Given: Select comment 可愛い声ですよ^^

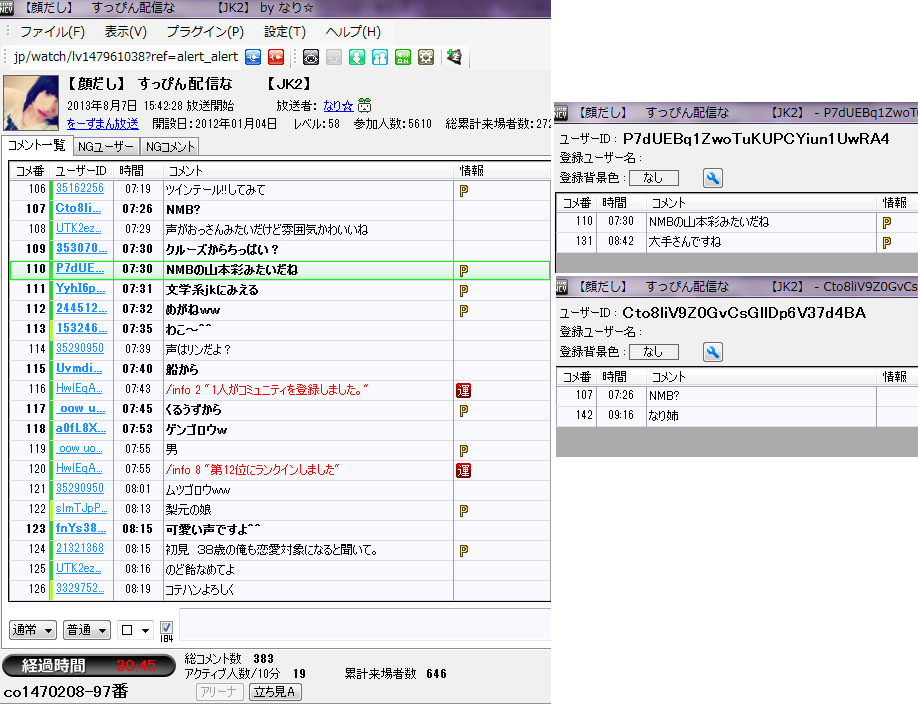Looking at the screenshot, I should (x=279, y=529).
